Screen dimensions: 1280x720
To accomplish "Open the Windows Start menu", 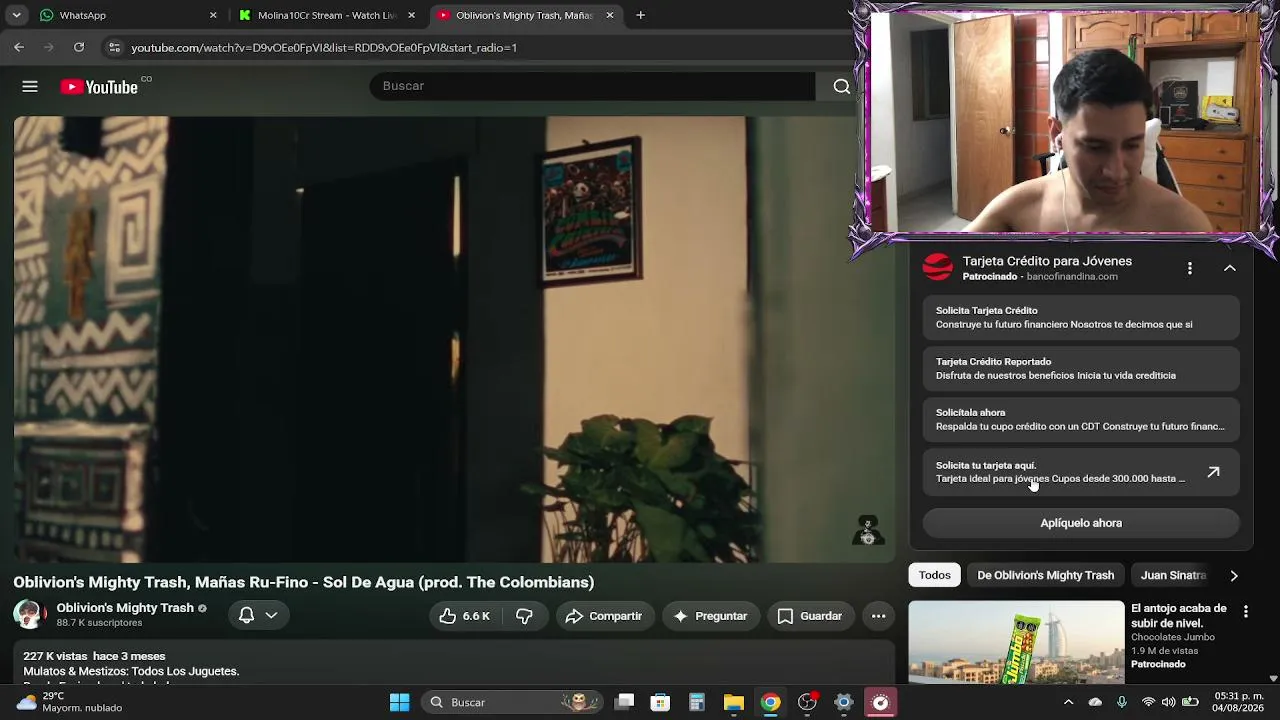I will 399,702.
